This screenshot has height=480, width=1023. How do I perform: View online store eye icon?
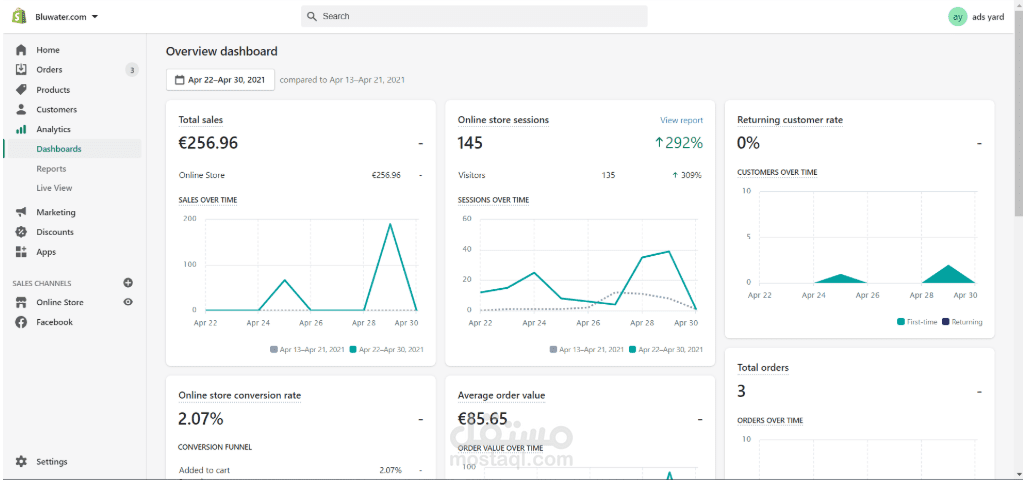[129, 302]
